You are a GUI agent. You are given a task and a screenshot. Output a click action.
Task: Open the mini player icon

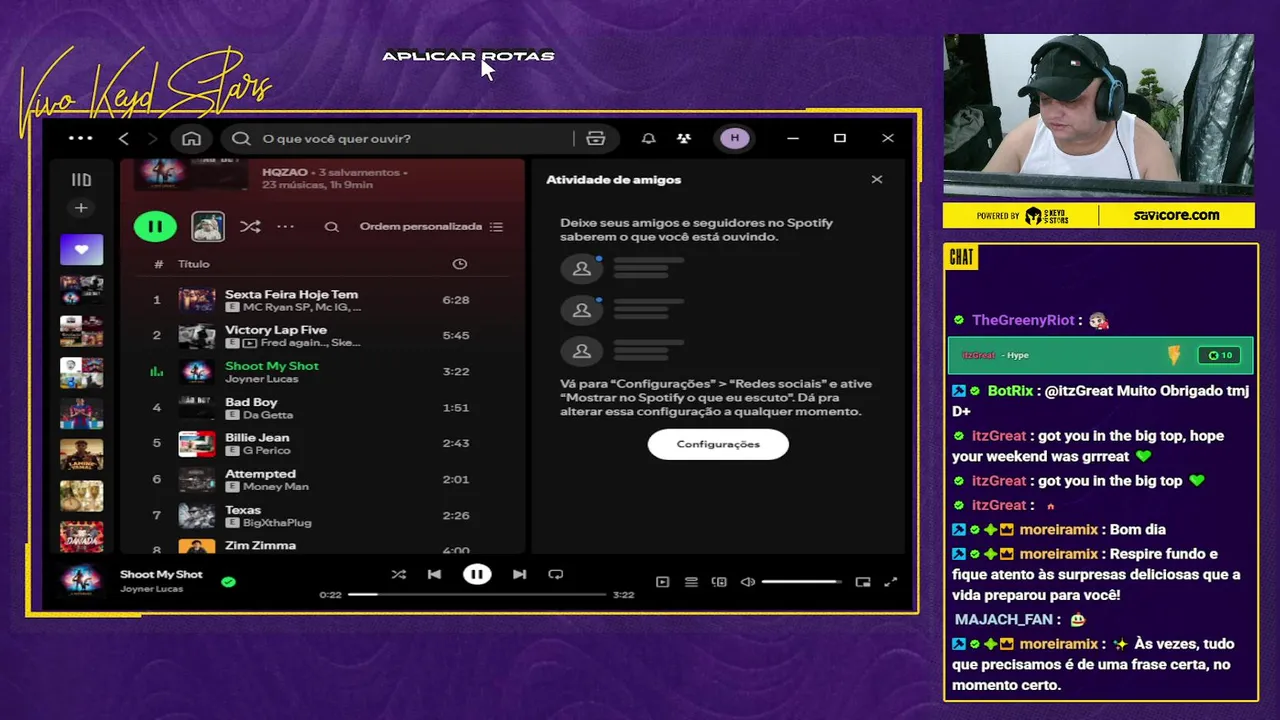[863, 582]
